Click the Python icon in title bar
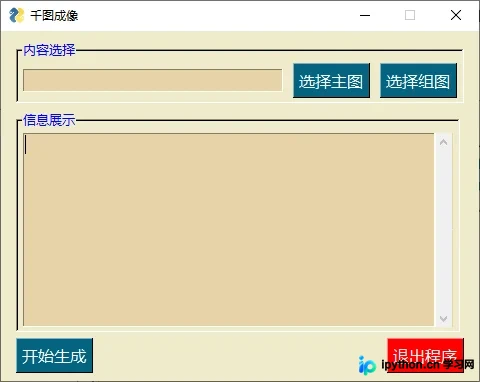 coord(17,15)
